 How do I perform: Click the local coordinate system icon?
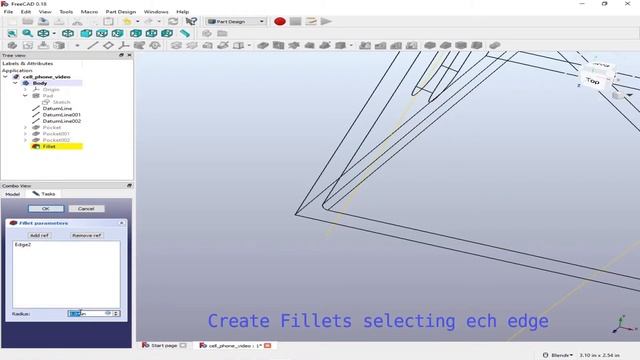[123, 45]
